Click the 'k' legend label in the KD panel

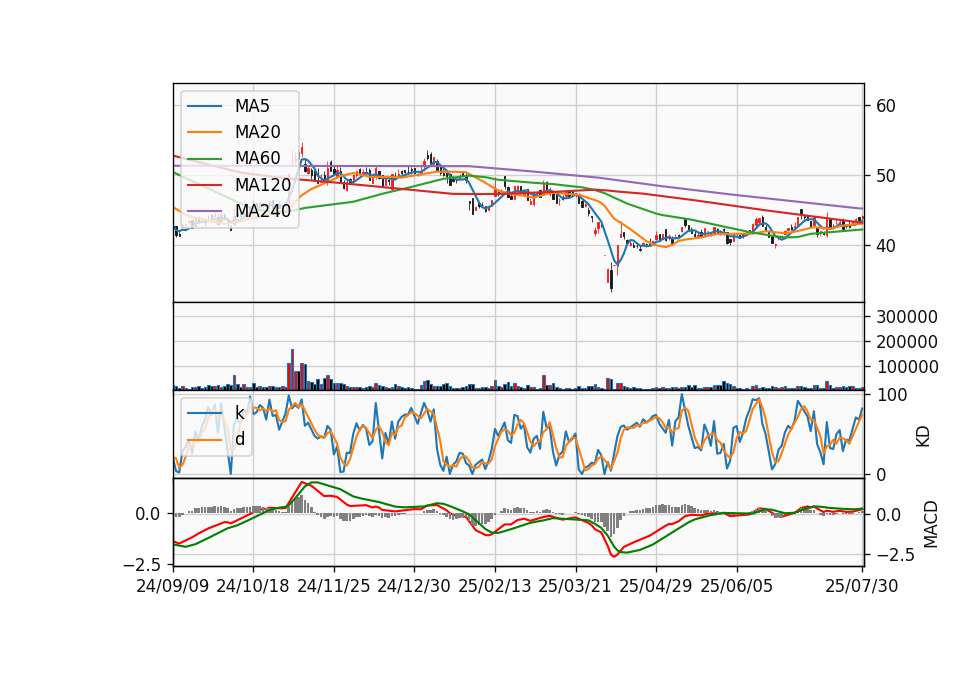tap(239, 413)
